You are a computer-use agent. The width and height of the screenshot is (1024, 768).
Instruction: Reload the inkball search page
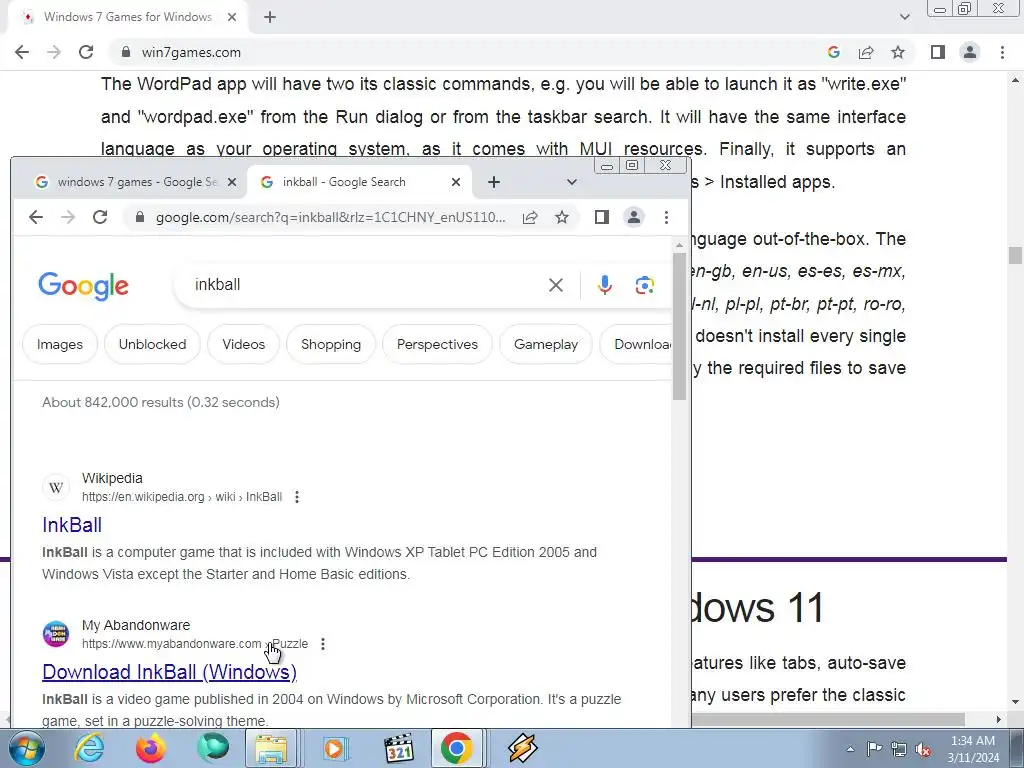click(100, 217)
